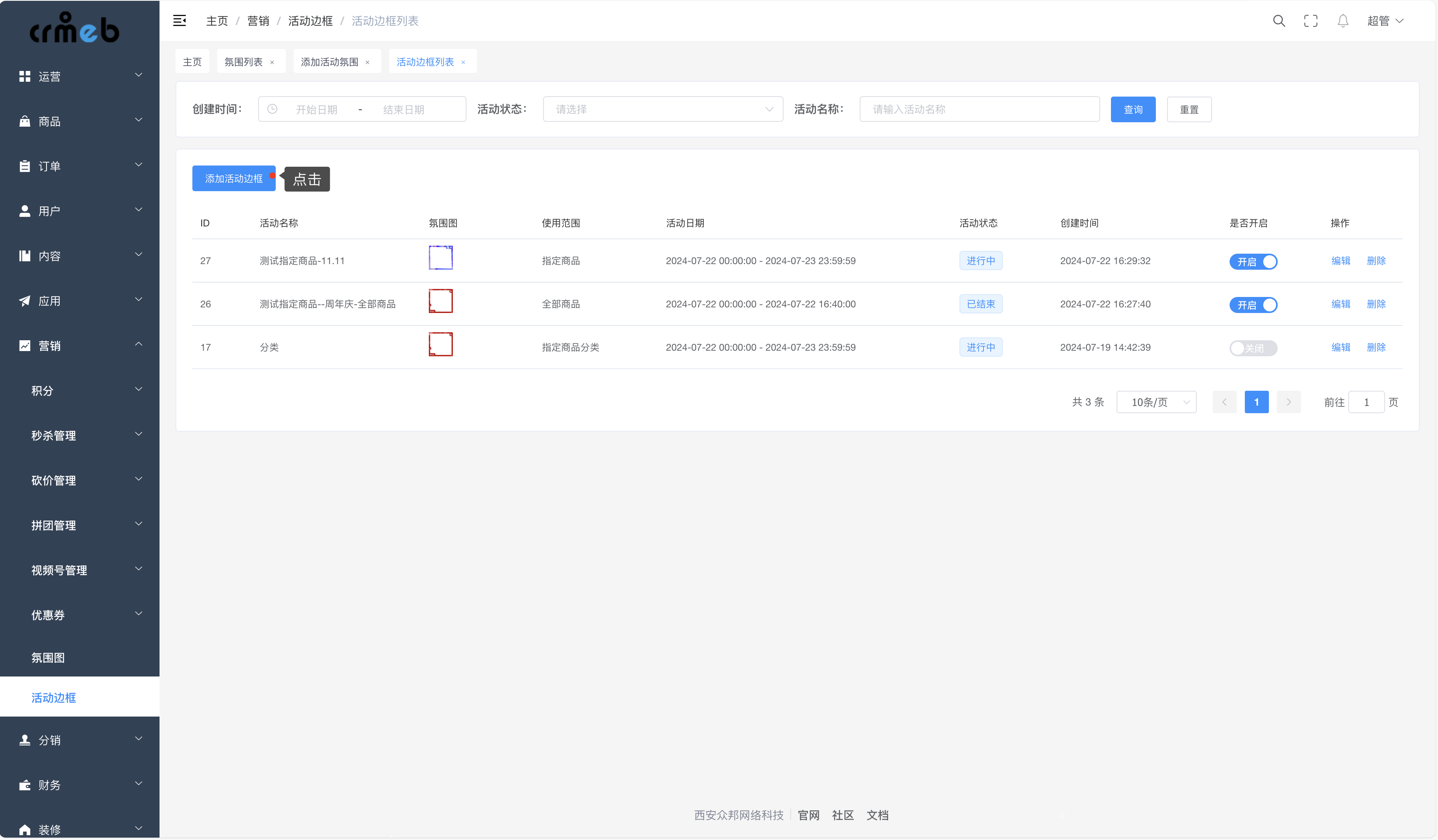Click the 活动名称 search input field

pos(979,109)
